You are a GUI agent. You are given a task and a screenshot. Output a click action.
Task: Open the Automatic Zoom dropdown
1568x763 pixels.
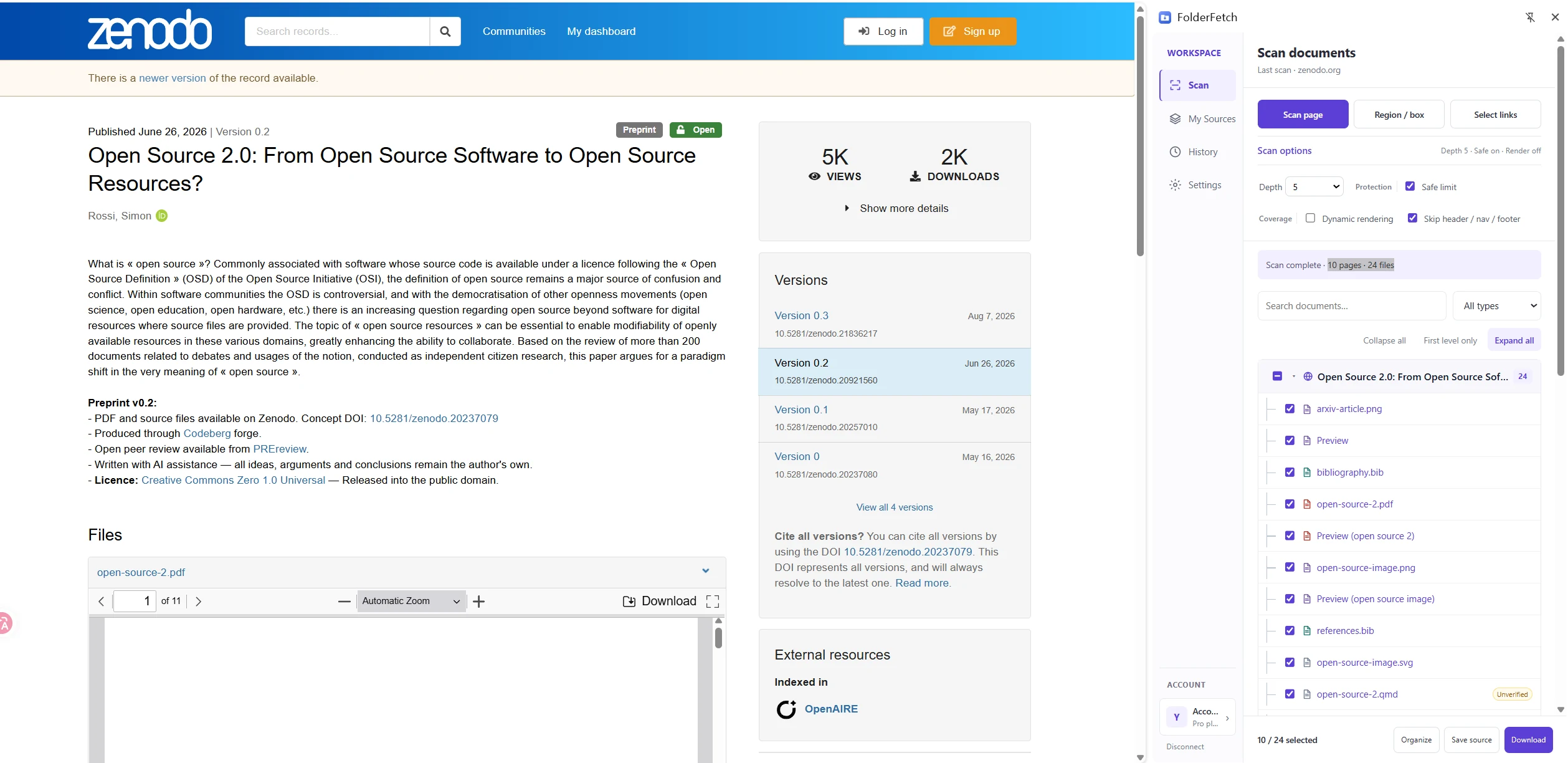coord(411,602)
